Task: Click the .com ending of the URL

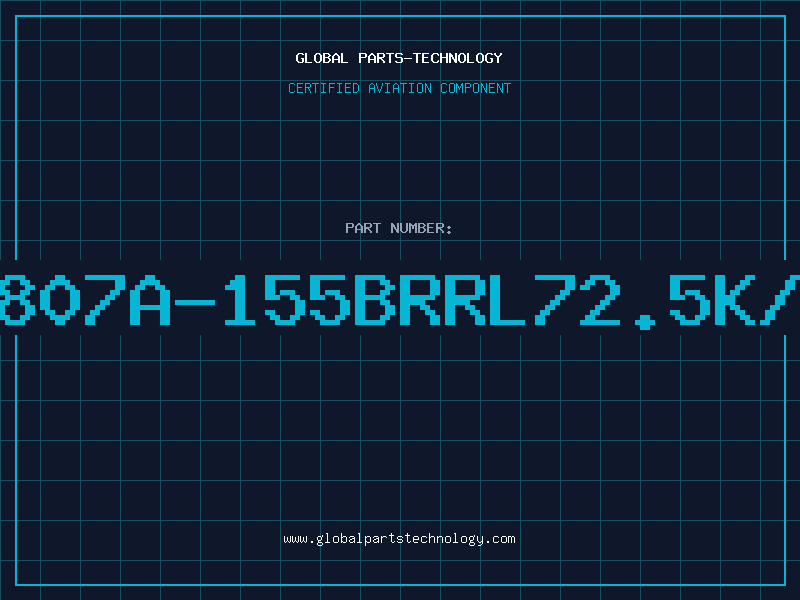Action: tap(499, 539)
